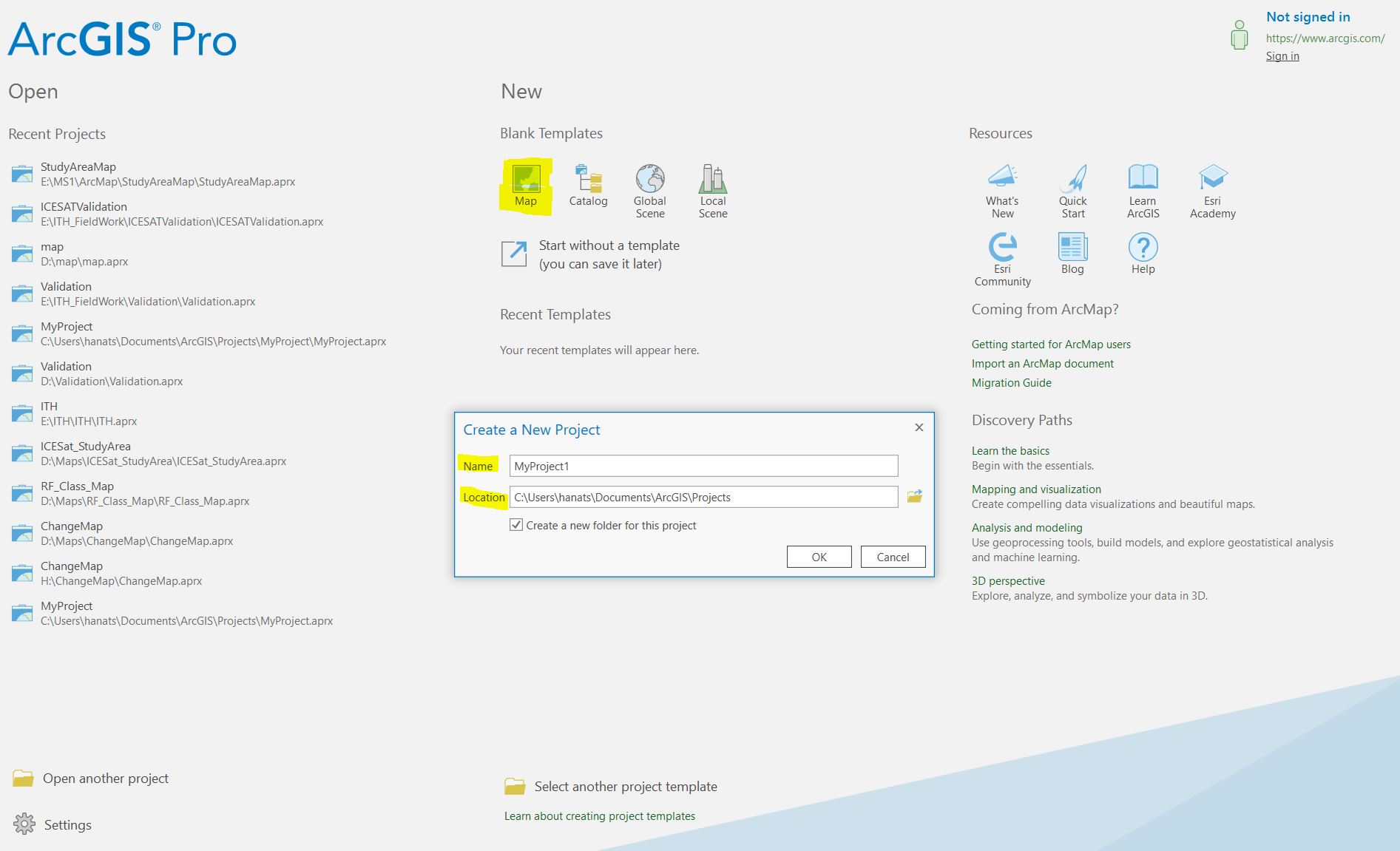Click OK in Create a New Project
The width and height of the screenshot is (1400, 851).
pos(819,557)
